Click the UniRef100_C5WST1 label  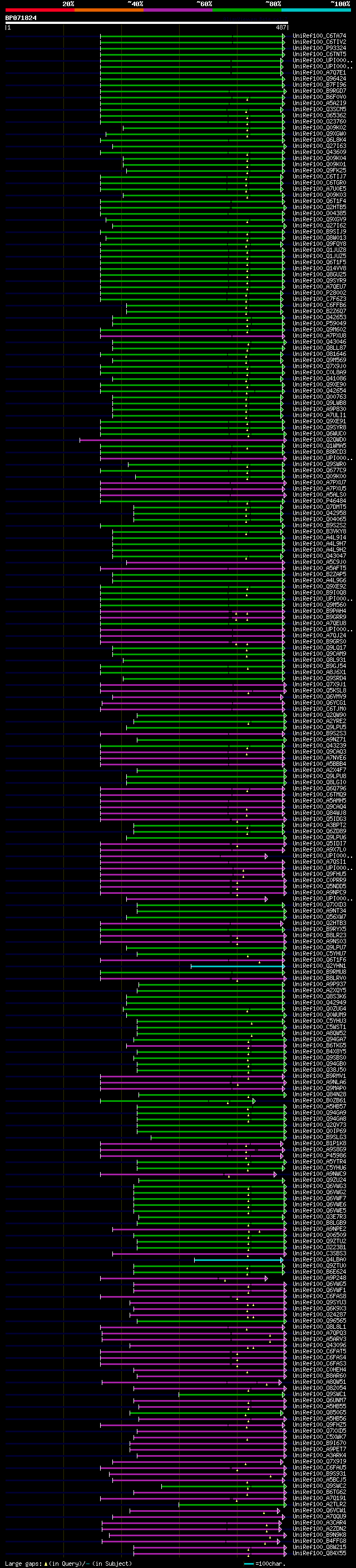(x=319, y=1027)
